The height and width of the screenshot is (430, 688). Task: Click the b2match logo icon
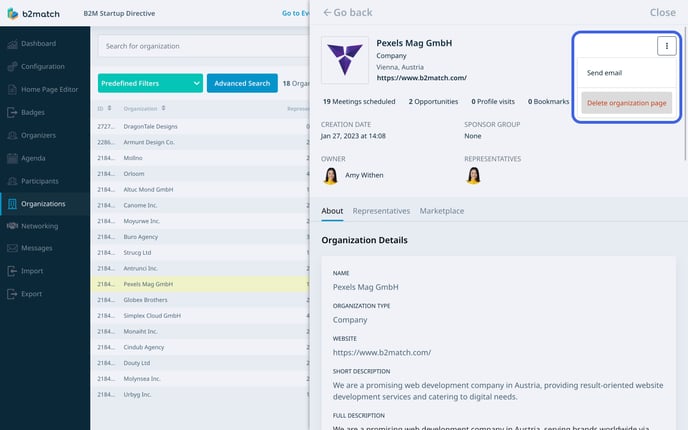pos(13,14)
